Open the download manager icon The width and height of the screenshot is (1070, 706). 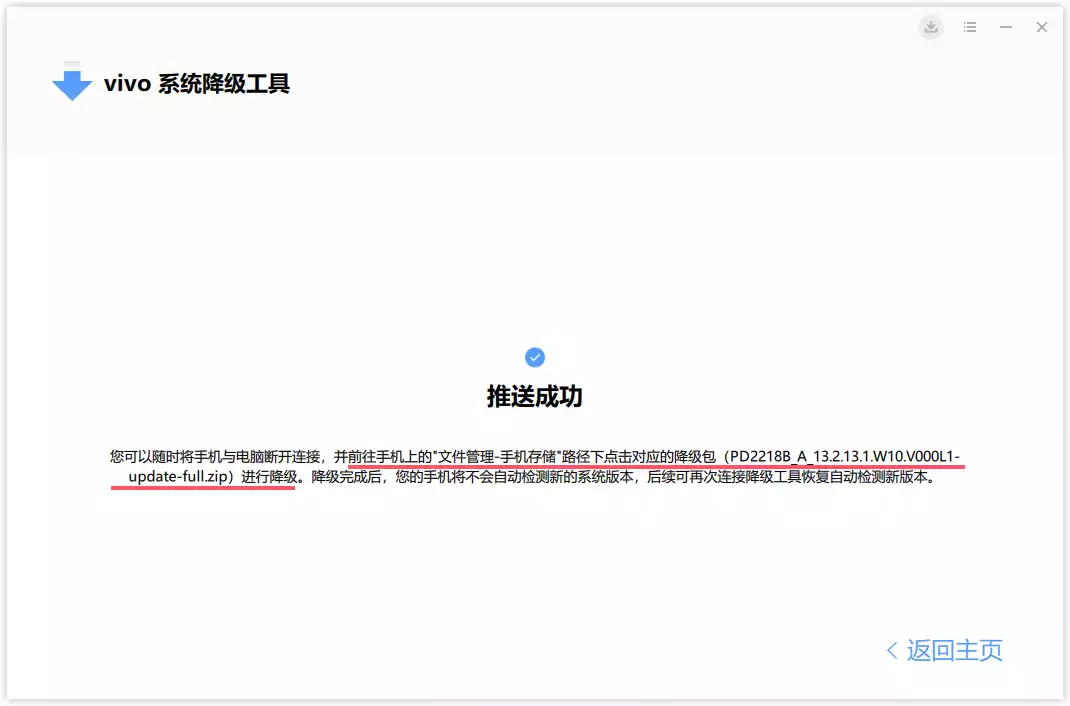931,27
